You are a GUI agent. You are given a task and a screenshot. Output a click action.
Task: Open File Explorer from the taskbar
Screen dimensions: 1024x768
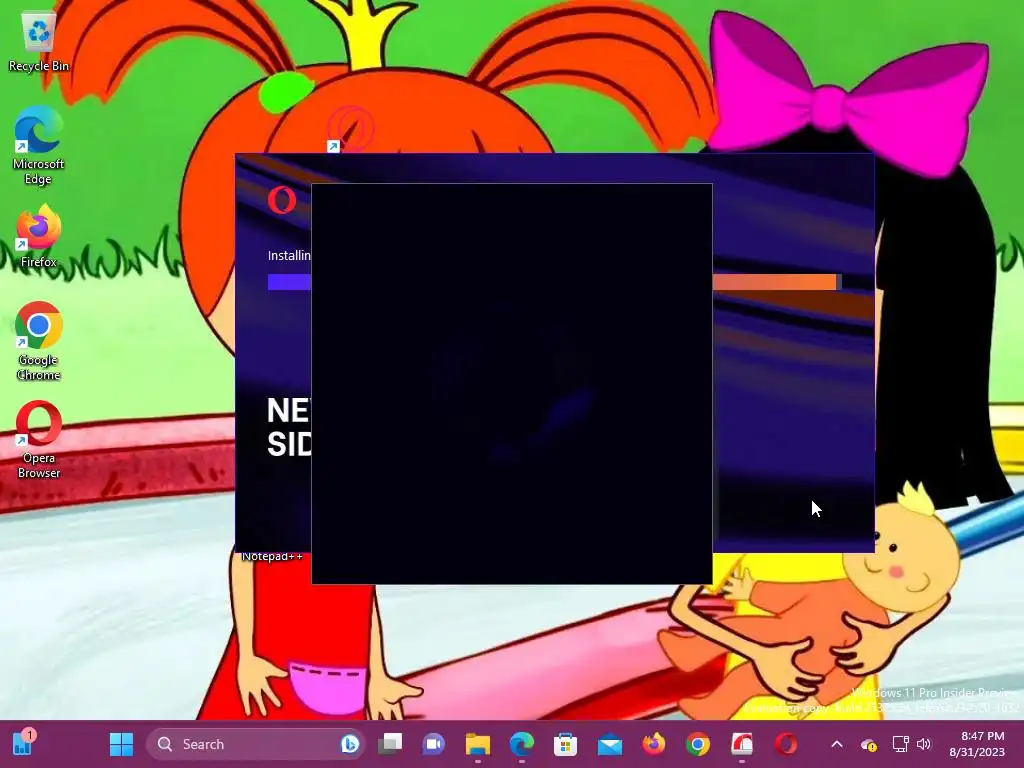click(477, 744)
